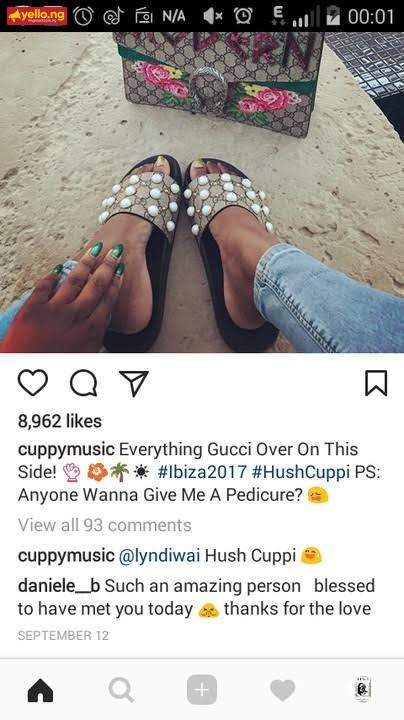Open the Activity heart tab
This screenshot has width=404, height=720.
tap(282, 690)
